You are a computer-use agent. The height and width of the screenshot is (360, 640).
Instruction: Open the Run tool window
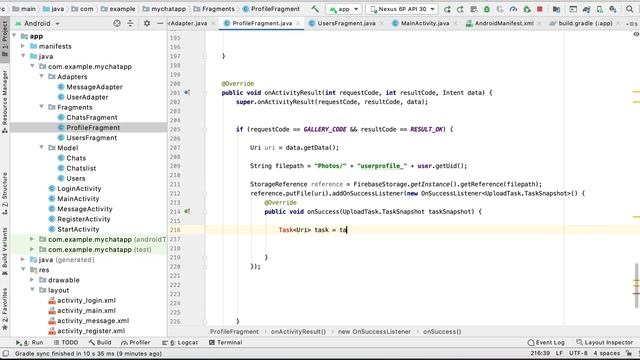coord(29,342)
